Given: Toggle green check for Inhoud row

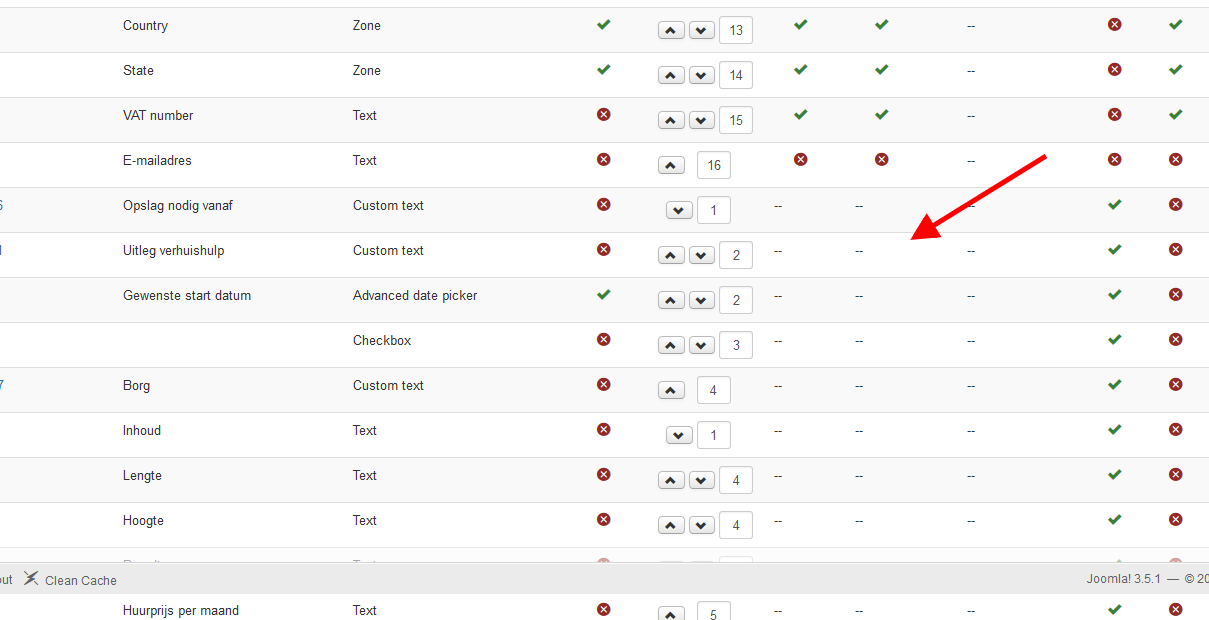Looking at the screenshot, I should pyautogui.click(x=1115, y=430).
